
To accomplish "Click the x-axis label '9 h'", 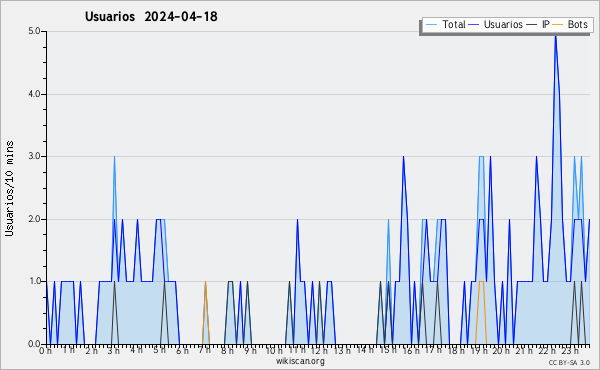I will coord(250,351).
